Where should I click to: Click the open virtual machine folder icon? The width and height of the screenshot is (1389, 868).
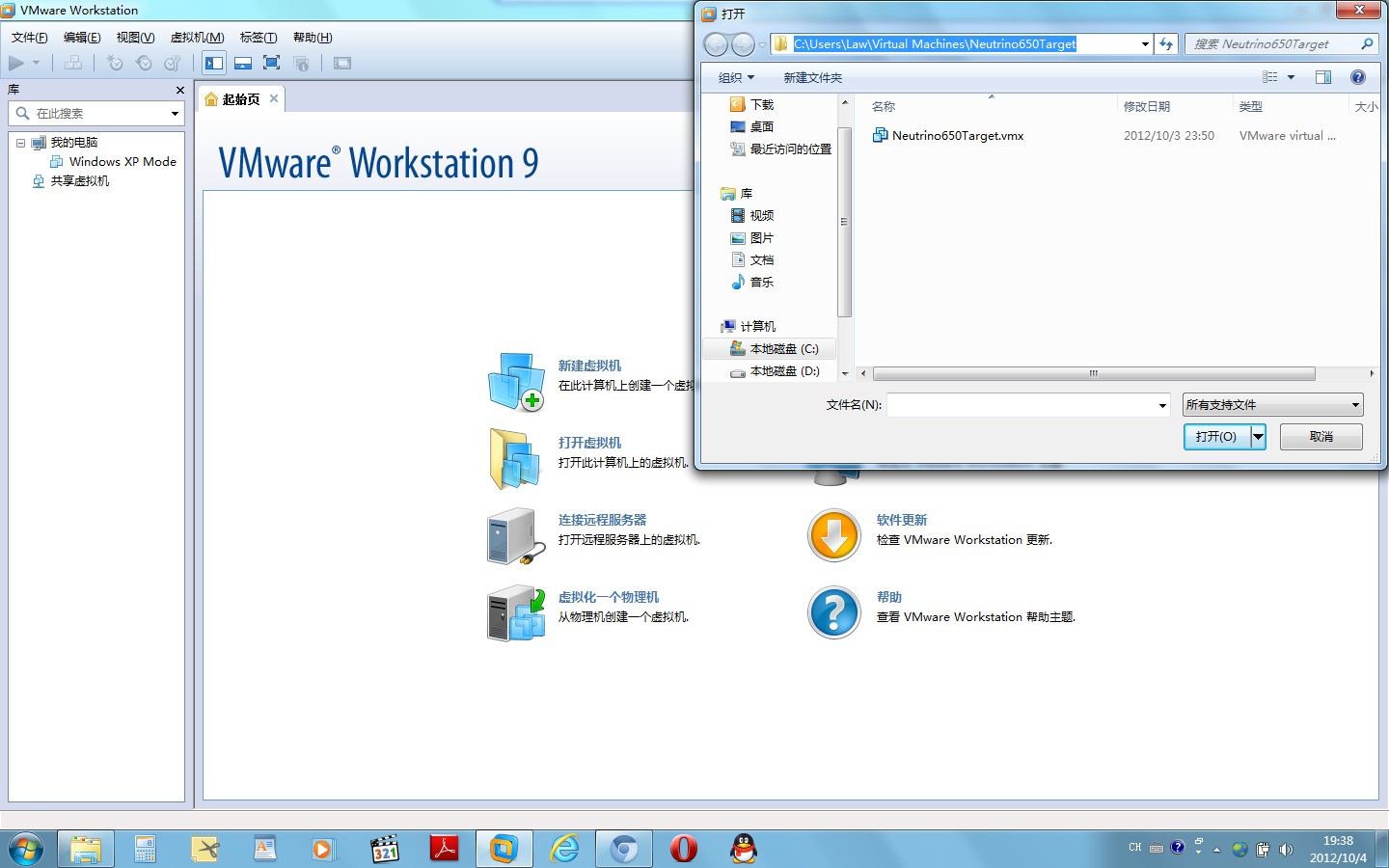pos(515,458)
